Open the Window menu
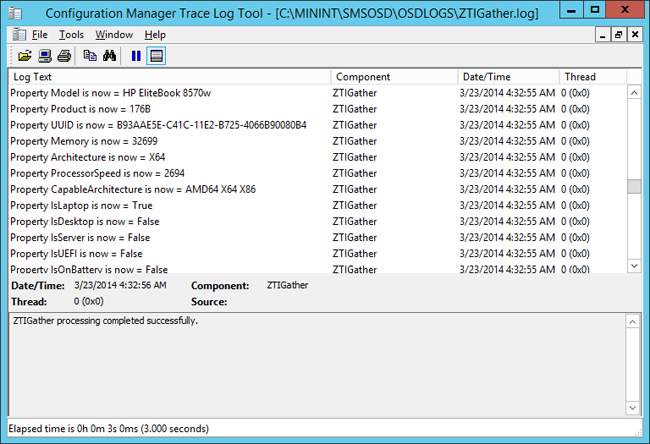Image resolution: width=650 pixels, height=444 pixels. pos(114,35)
